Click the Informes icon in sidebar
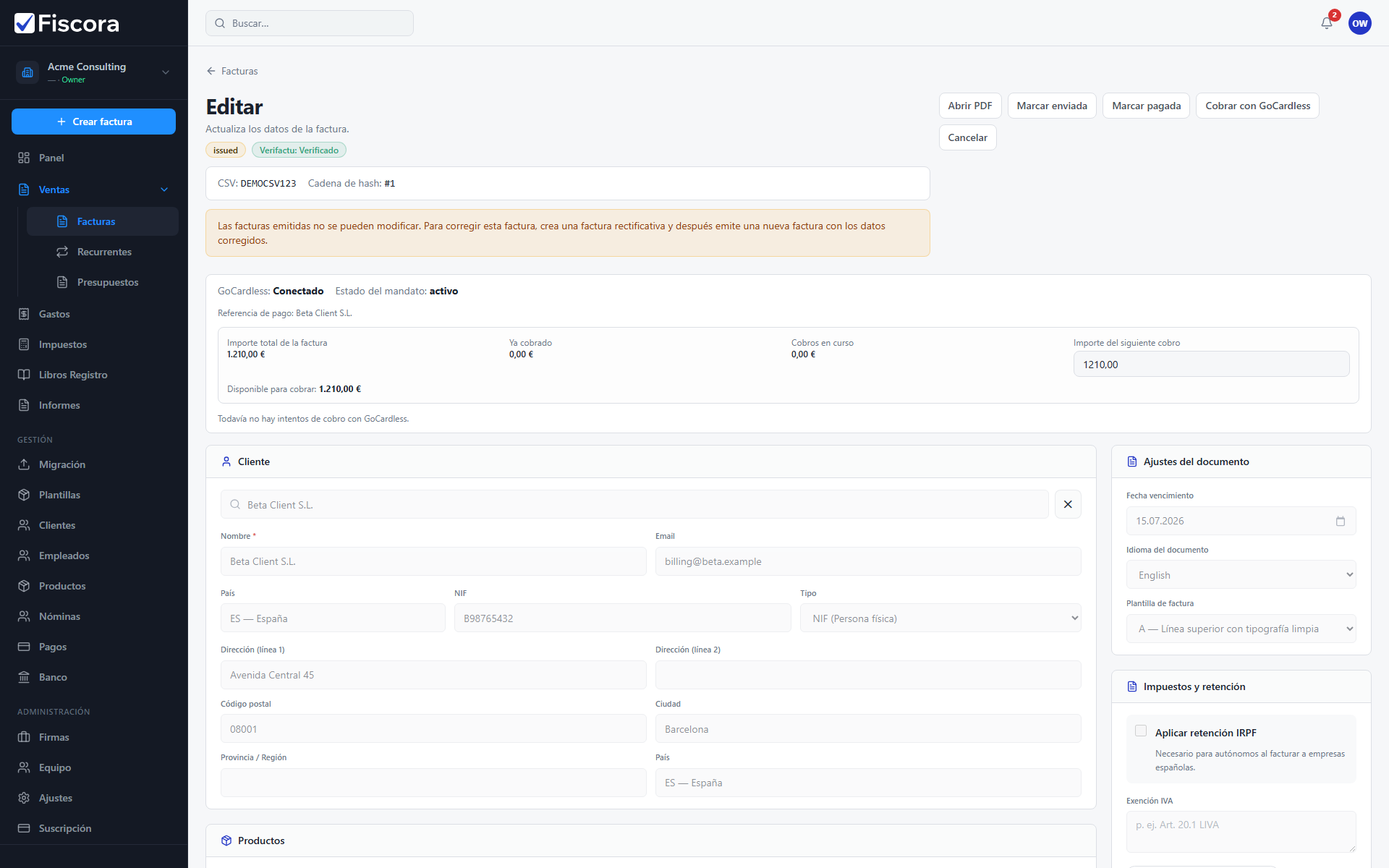The width and height of the screenshot is (1389, 868). [x=24, y=405]
